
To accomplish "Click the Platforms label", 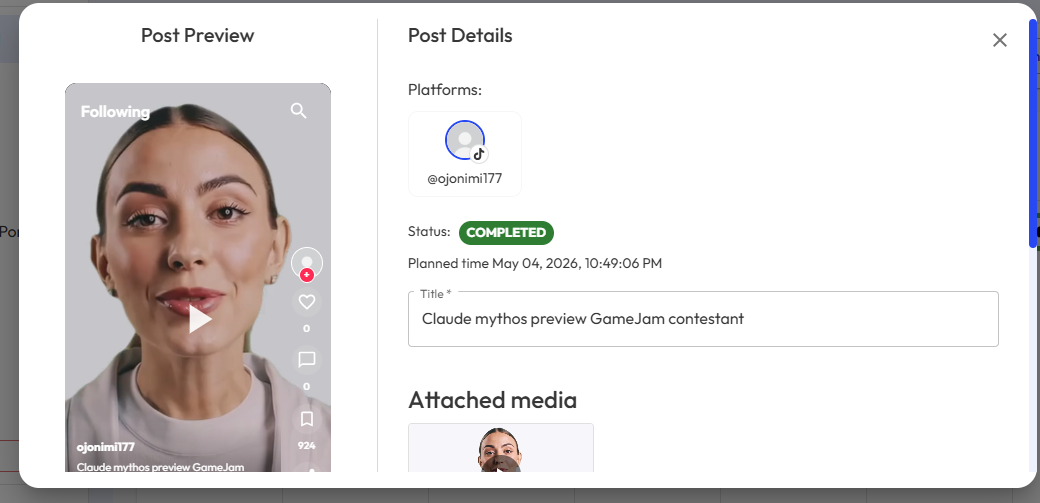I will 445,90.
